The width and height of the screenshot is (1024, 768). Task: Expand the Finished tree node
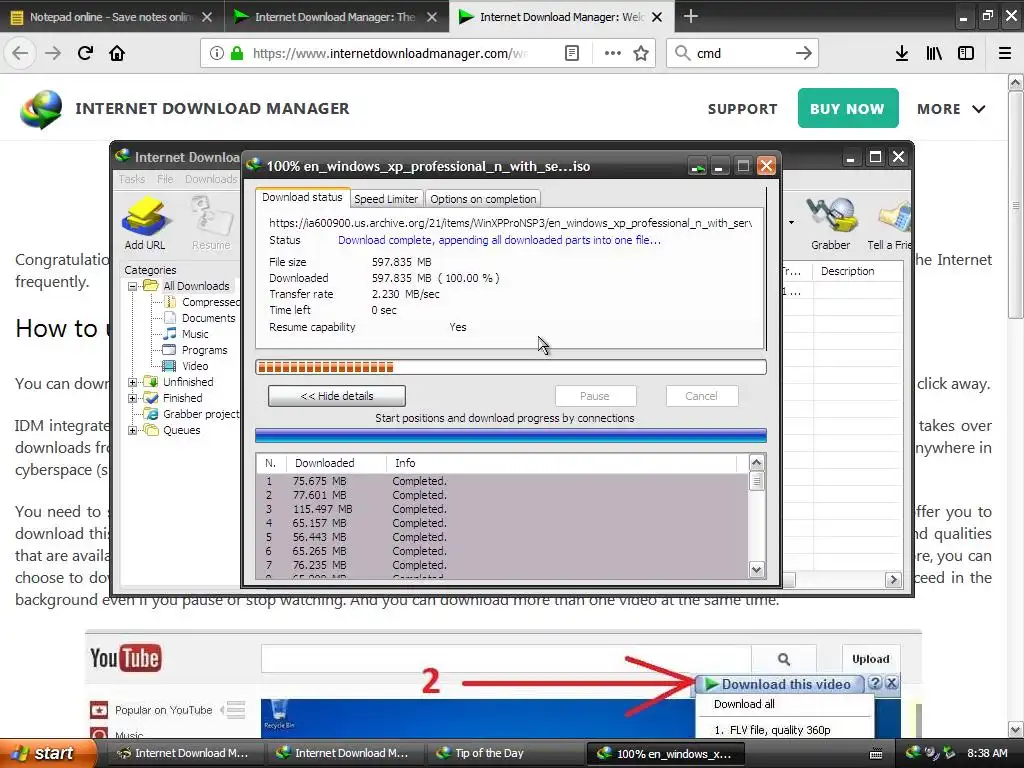click(x=133, y=398)
